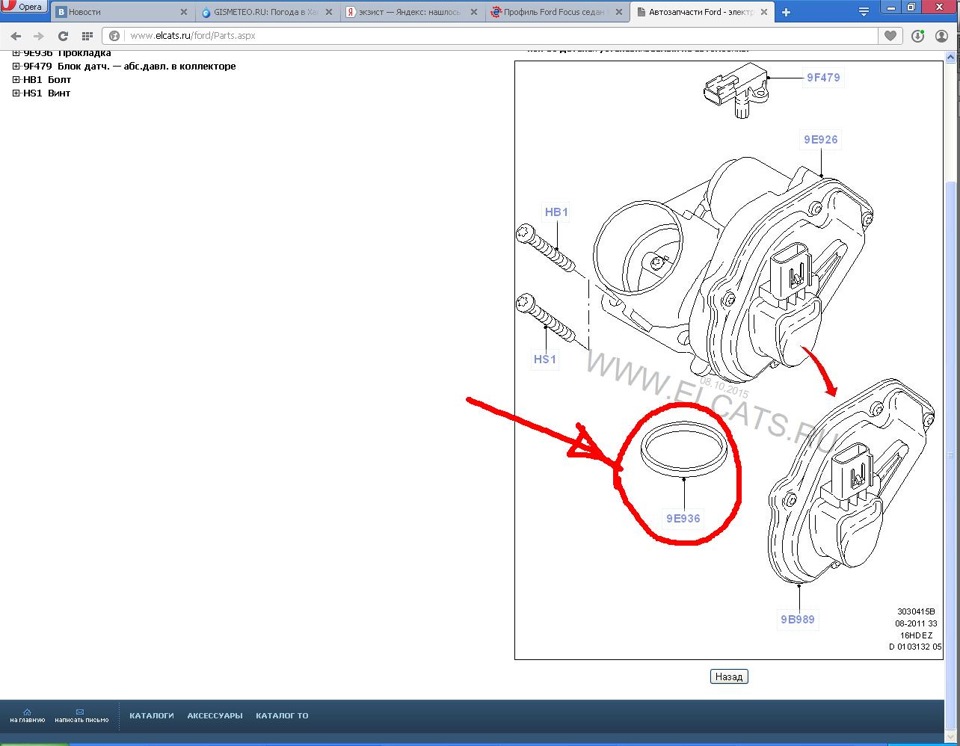The image size is (960, 746).
Task: Click the 9E936 gasket label in the diagram
Action: [683, 518]
